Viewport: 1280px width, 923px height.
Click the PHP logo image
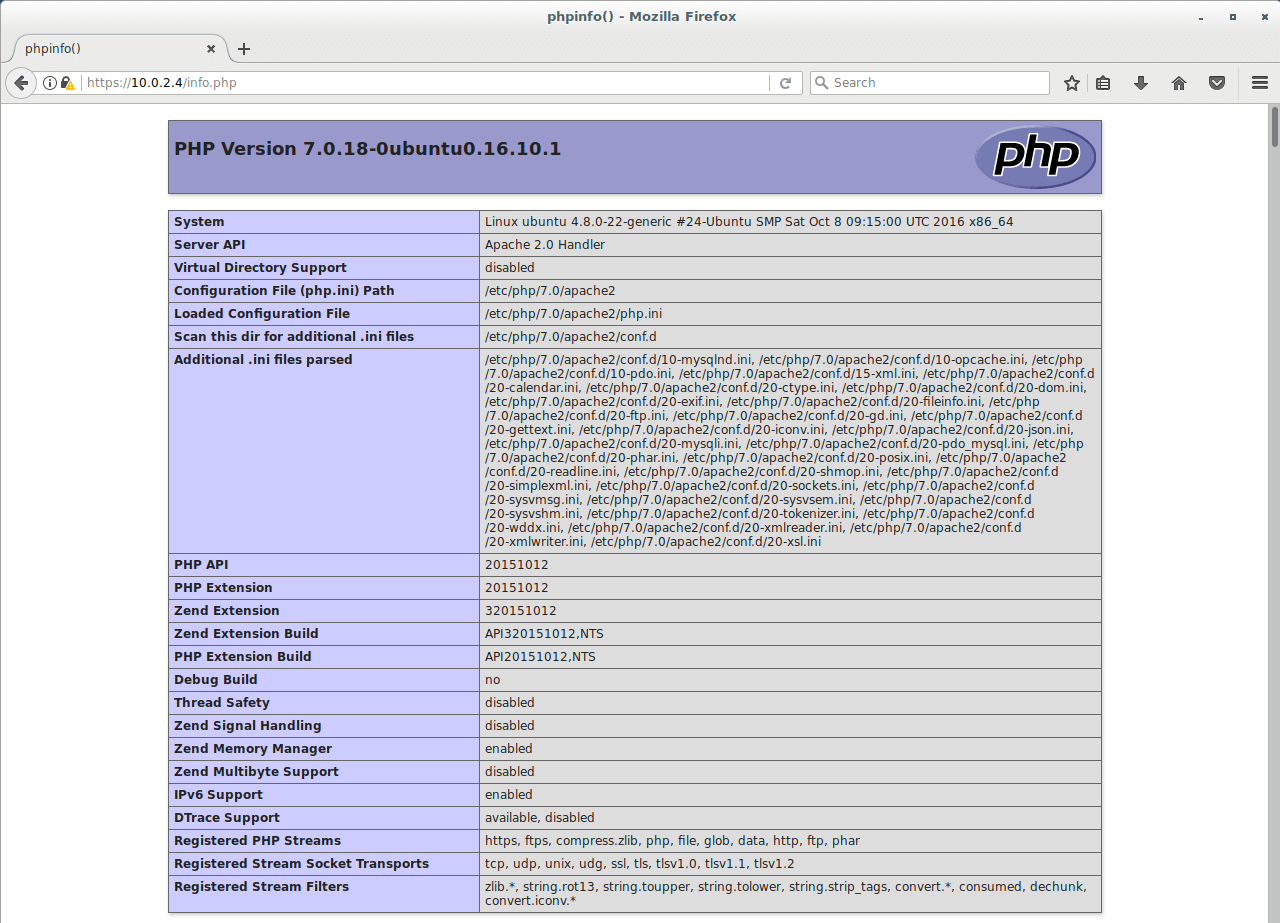(1035, 157)
